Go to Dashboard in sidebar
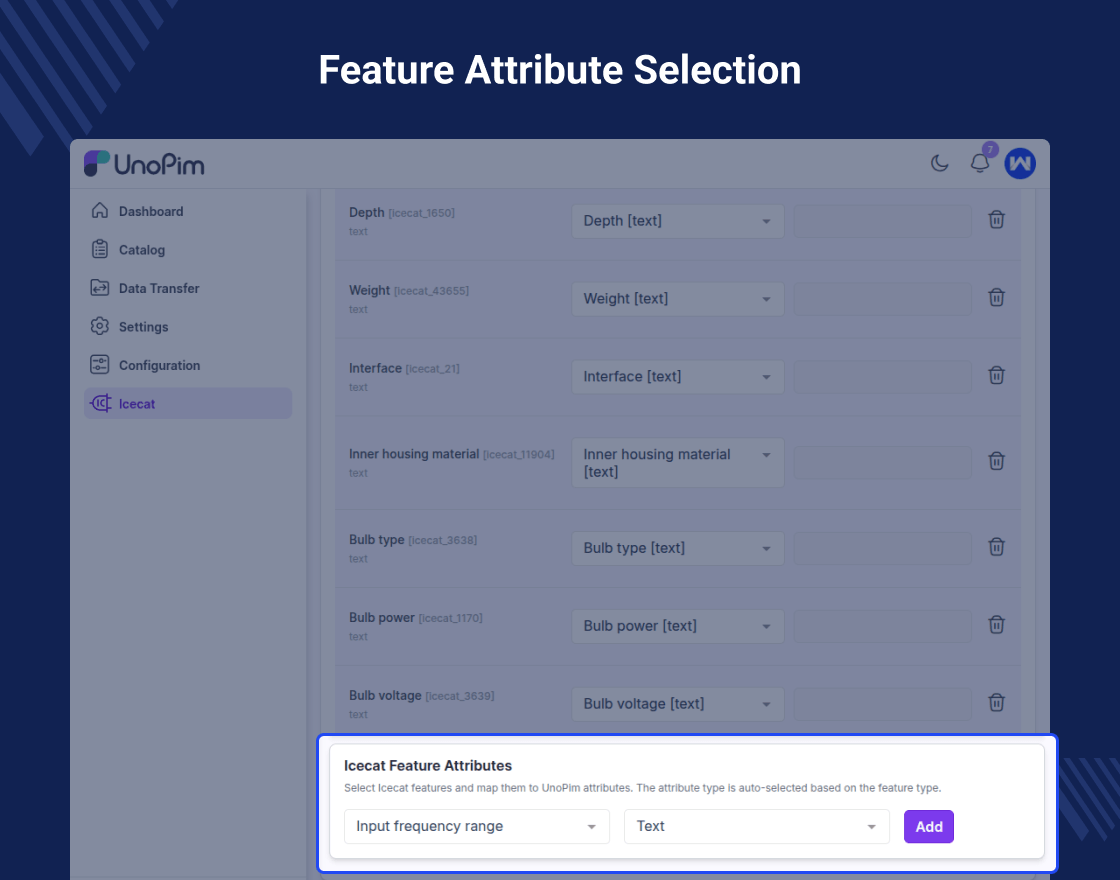1120x880 pixels. pyautogui.click(x=150, y=211)
